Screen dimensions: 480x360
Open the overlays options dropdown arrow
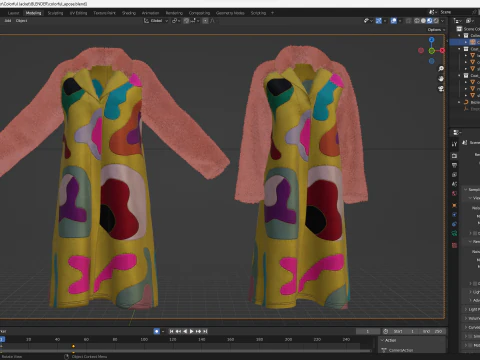click(400, 21)
